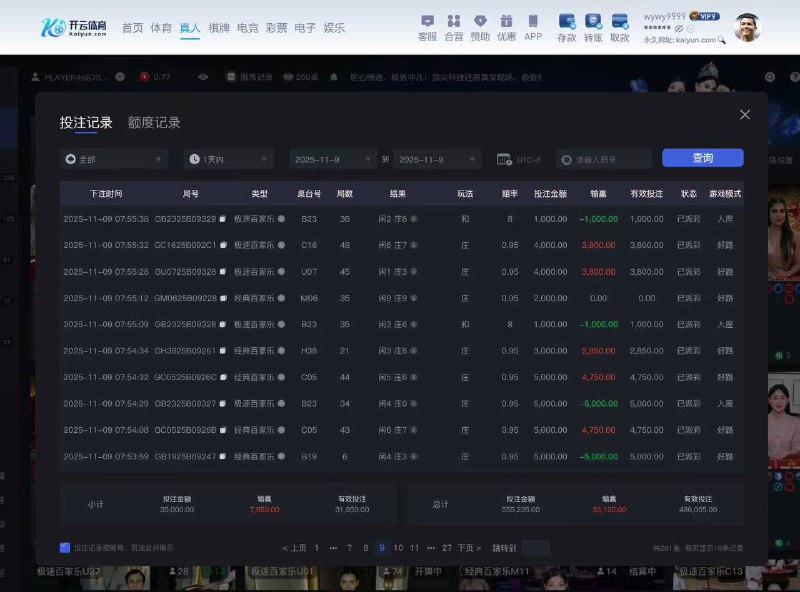
Task: Go to 下页 next page
Action: pos(468,548)
